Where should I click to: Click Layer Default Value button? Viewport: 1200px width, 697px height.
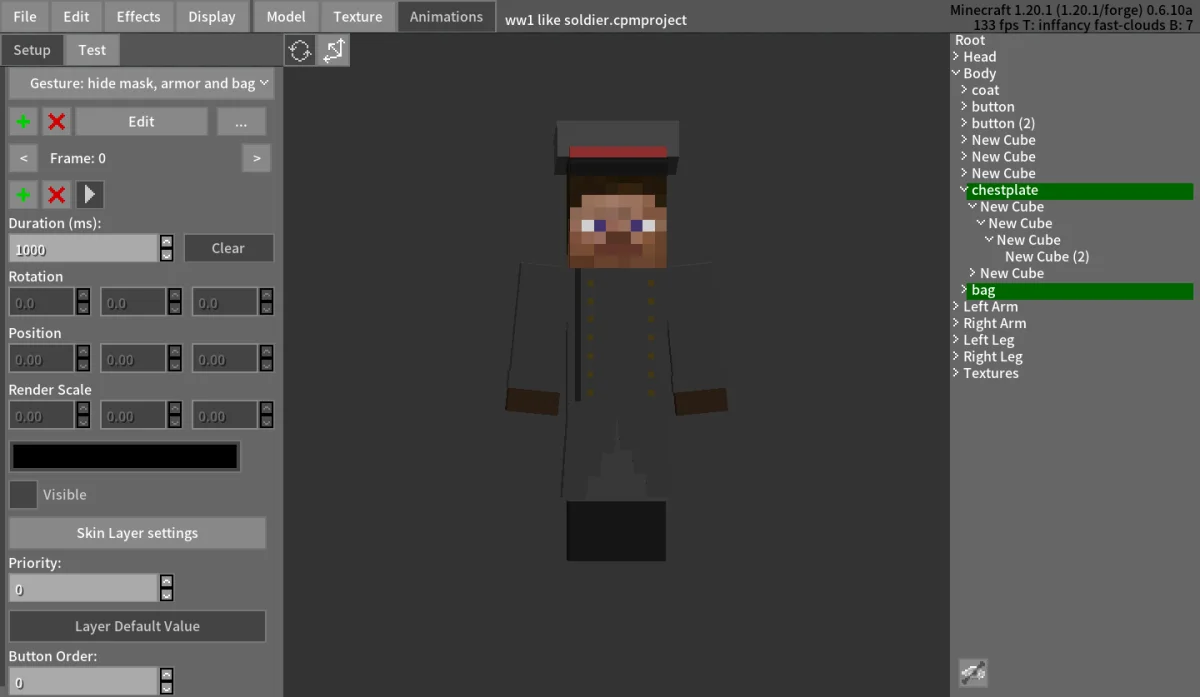point(137,627)
